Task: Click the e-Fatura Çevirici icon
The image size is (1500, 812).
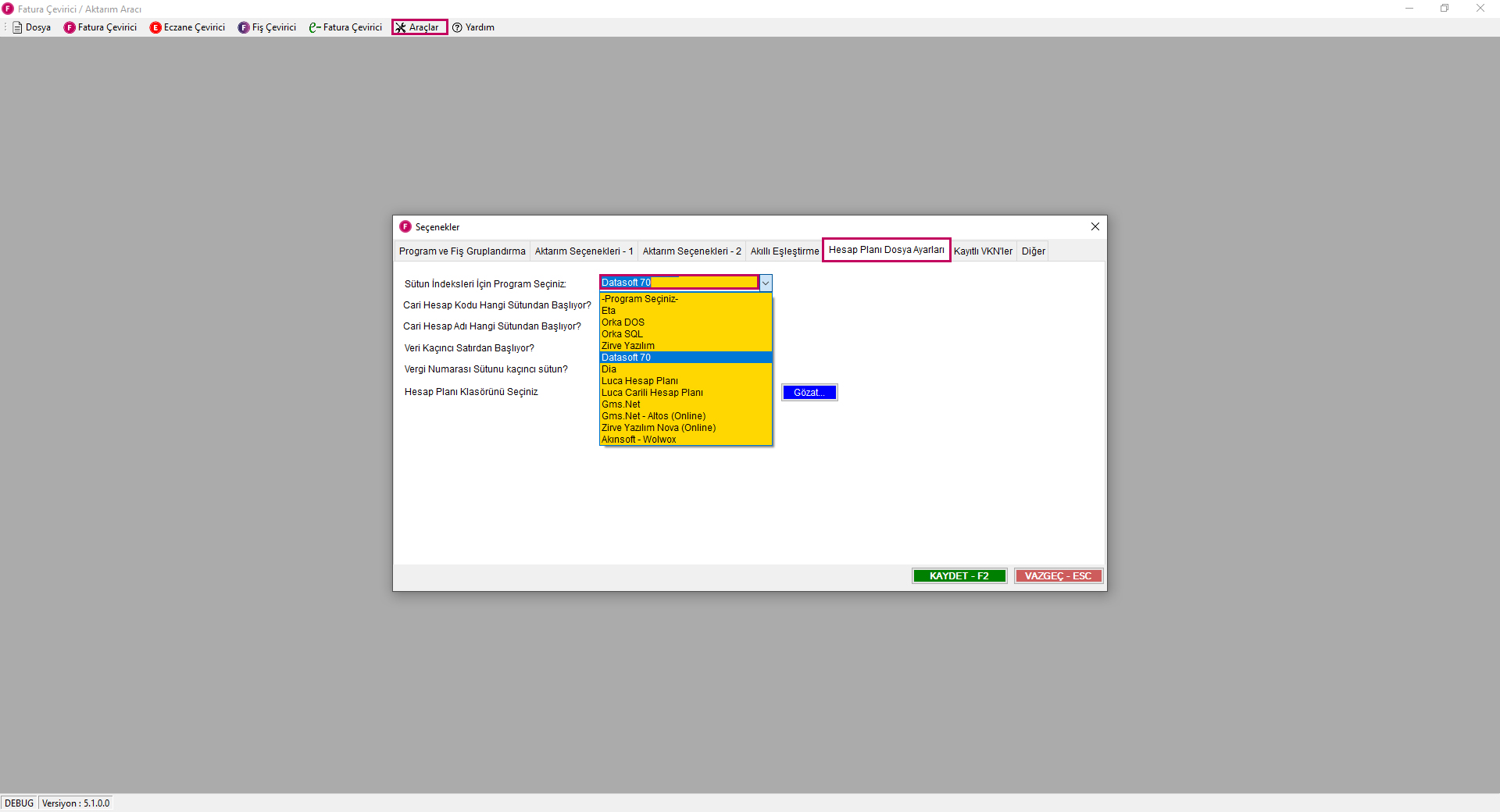Action: pos(315,27)
